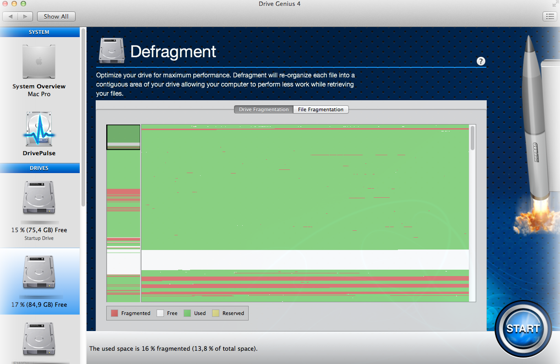This screenshot has height=364, width=560.
Task: Click the large free white band in map
Action: tap(305, 260)
